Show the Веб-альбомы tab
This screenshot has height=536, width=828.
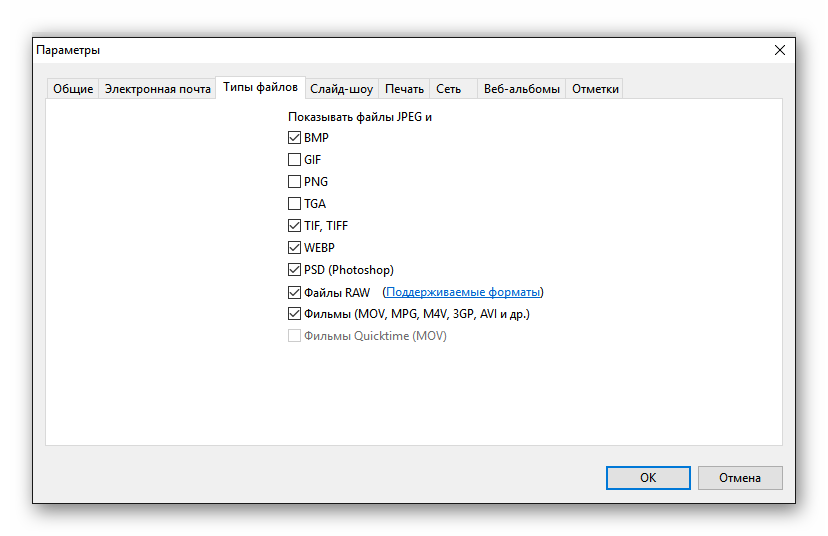pyautogui.click(x=521, y=89)
